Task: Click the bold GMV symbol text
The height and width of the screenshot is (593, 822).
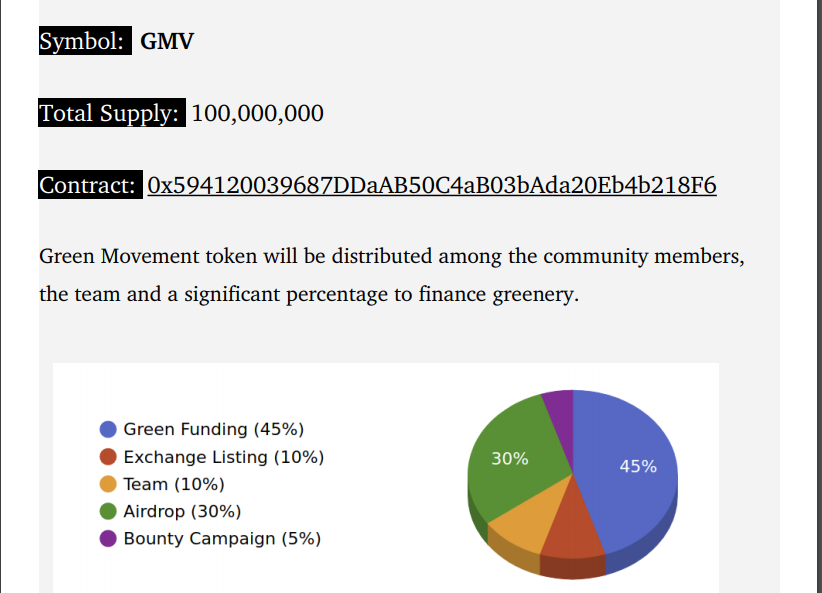Action: tap(167, 42)
